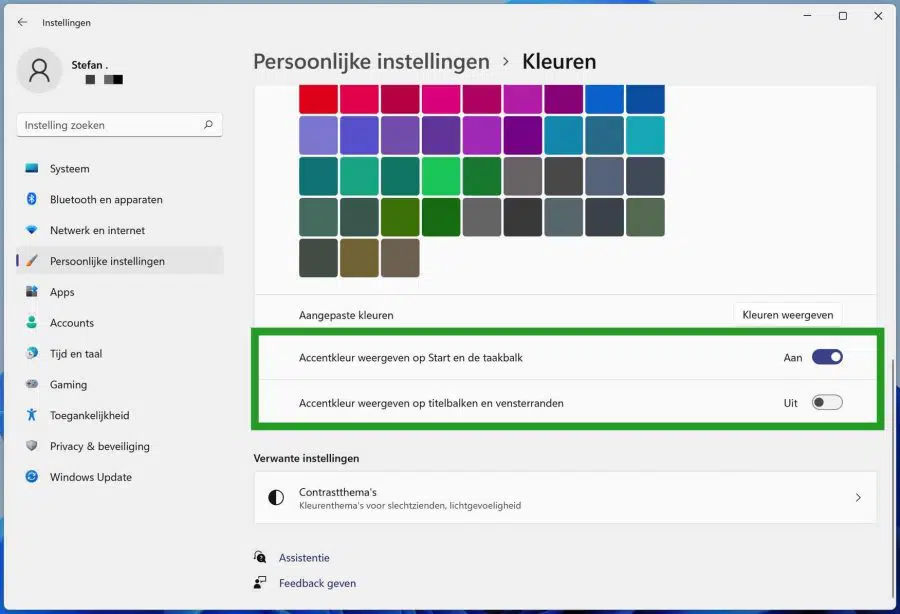Click the Netwerk en internet wifi icon
The width and height of the screenshot is (900, 614).
[32, 230]
